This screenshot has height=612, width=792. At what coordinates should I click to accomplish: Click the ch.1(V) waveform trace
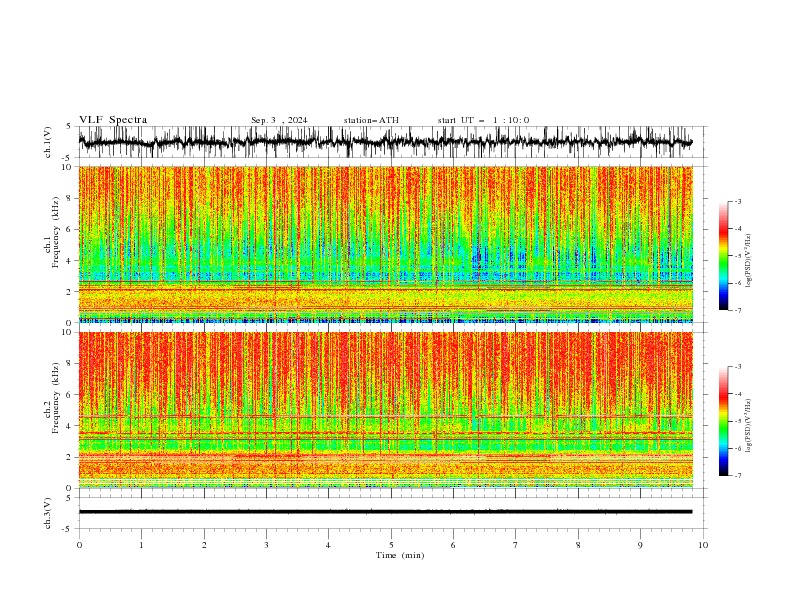point(385,142)
